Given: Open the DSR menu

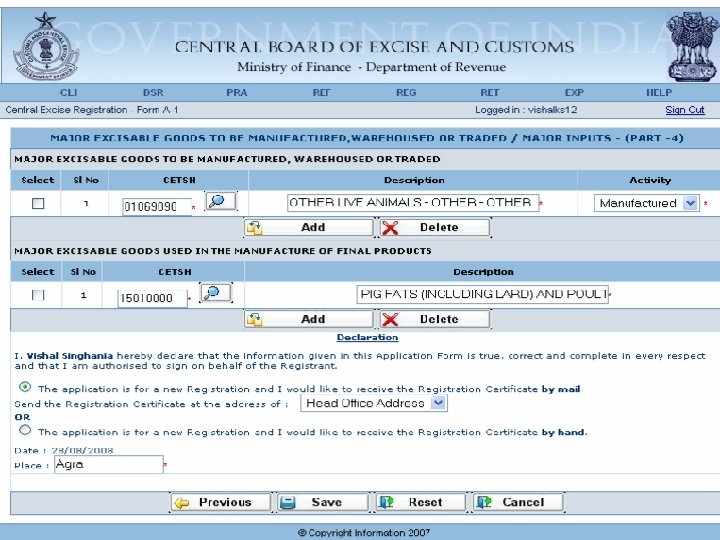Looking at the screenshot, I should (153, 92).
